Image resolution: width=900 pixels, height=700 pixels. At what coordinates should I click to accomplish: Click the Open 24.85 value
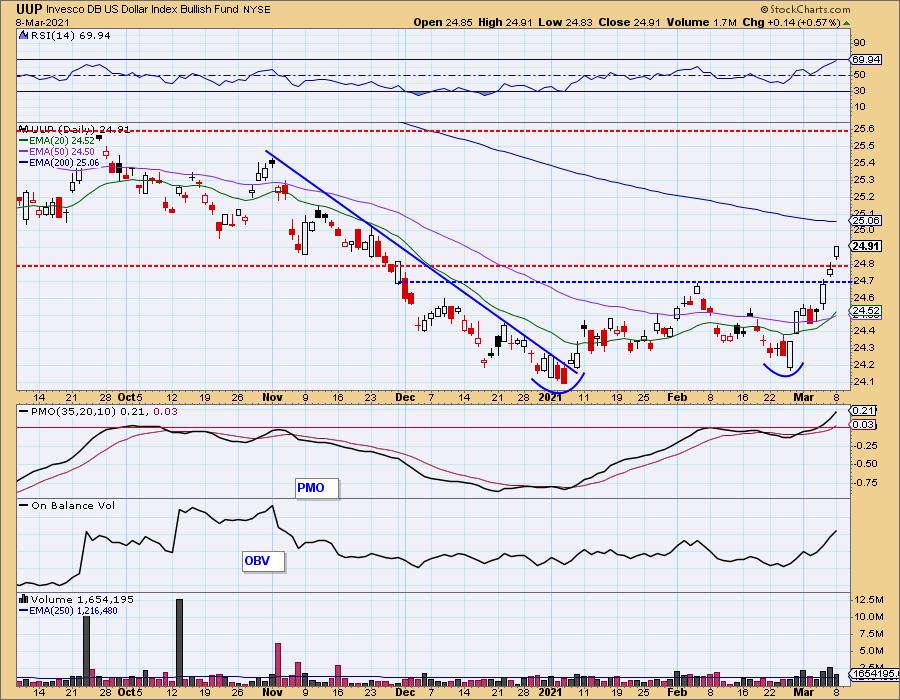click(443, 22)
